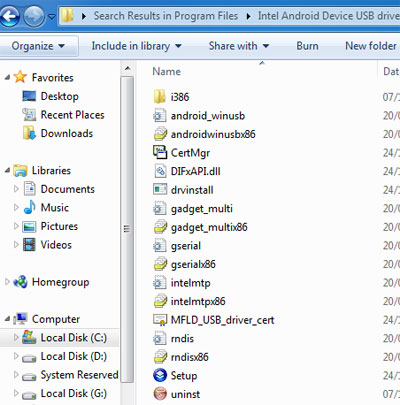
Task: Click the Libraries icon
Action: coord(20,170)
